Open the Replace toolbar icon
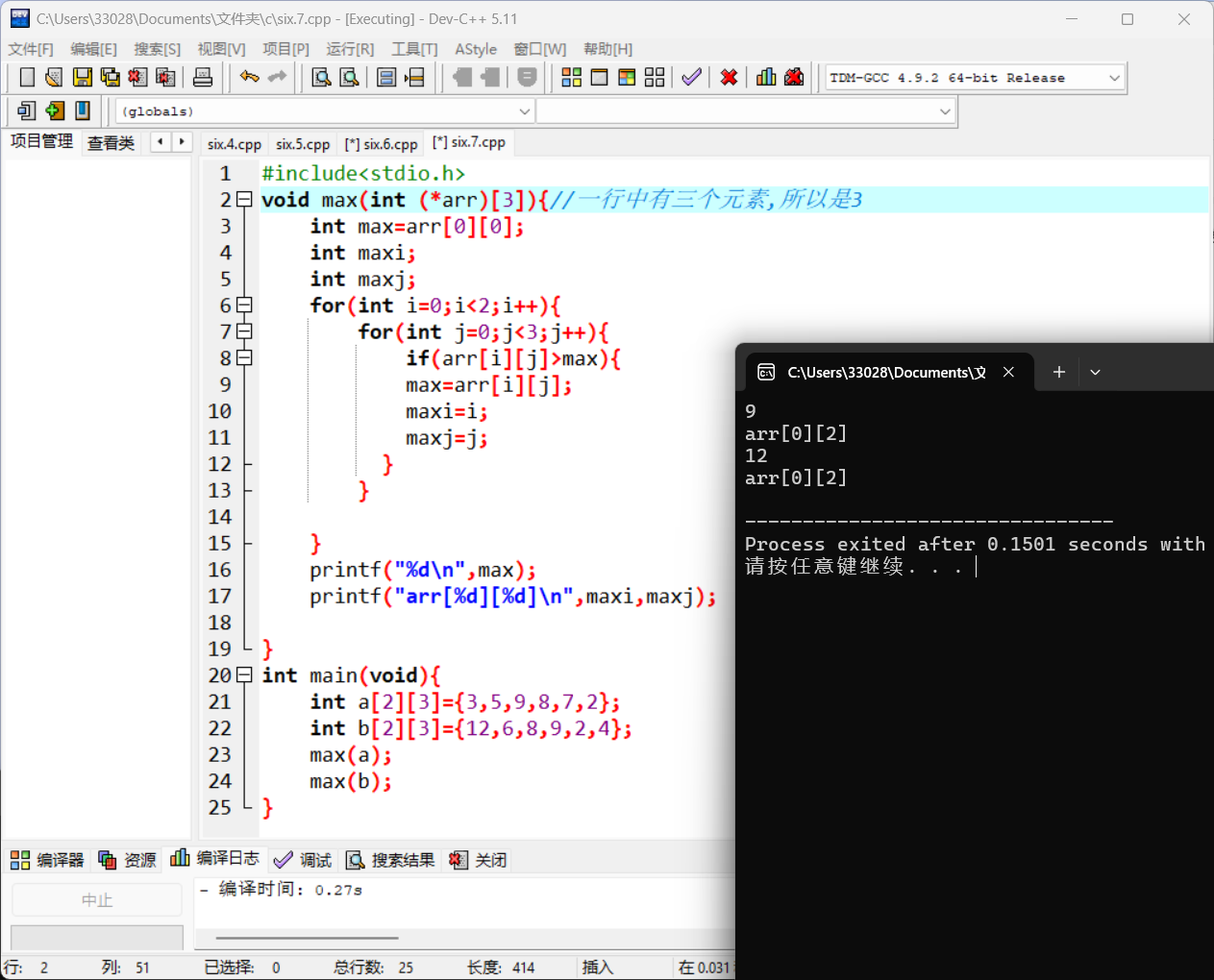1214x980 pixels. click(350, 78)
